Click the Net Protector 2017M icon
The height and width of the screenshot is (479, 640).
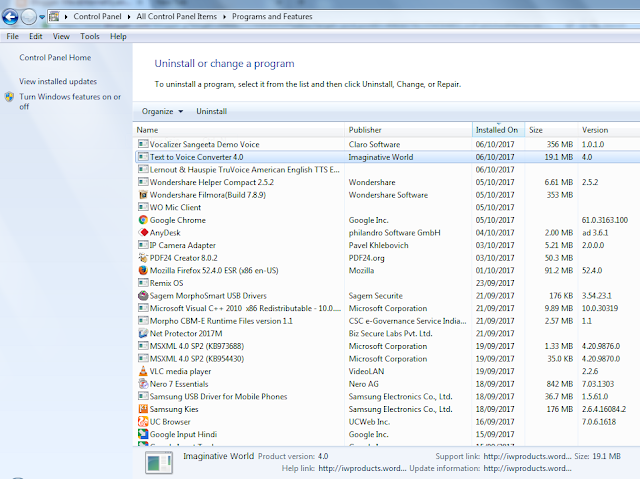click(143, 333)
